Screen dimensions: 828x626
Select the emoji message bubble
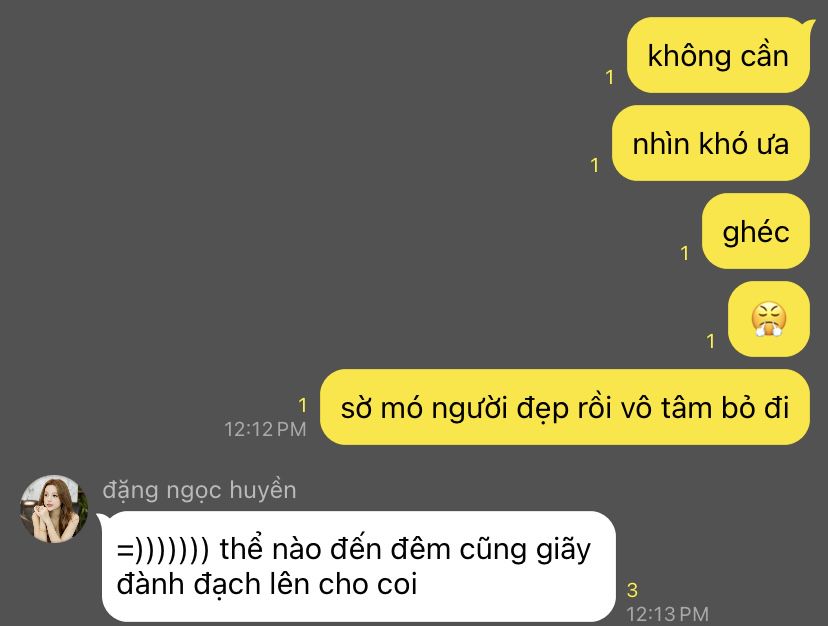(769, 319)
